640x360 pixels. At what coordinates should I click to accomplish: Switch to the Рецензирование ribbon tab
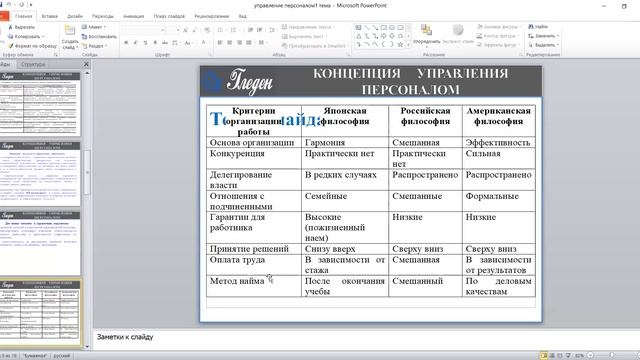(211, 16)
